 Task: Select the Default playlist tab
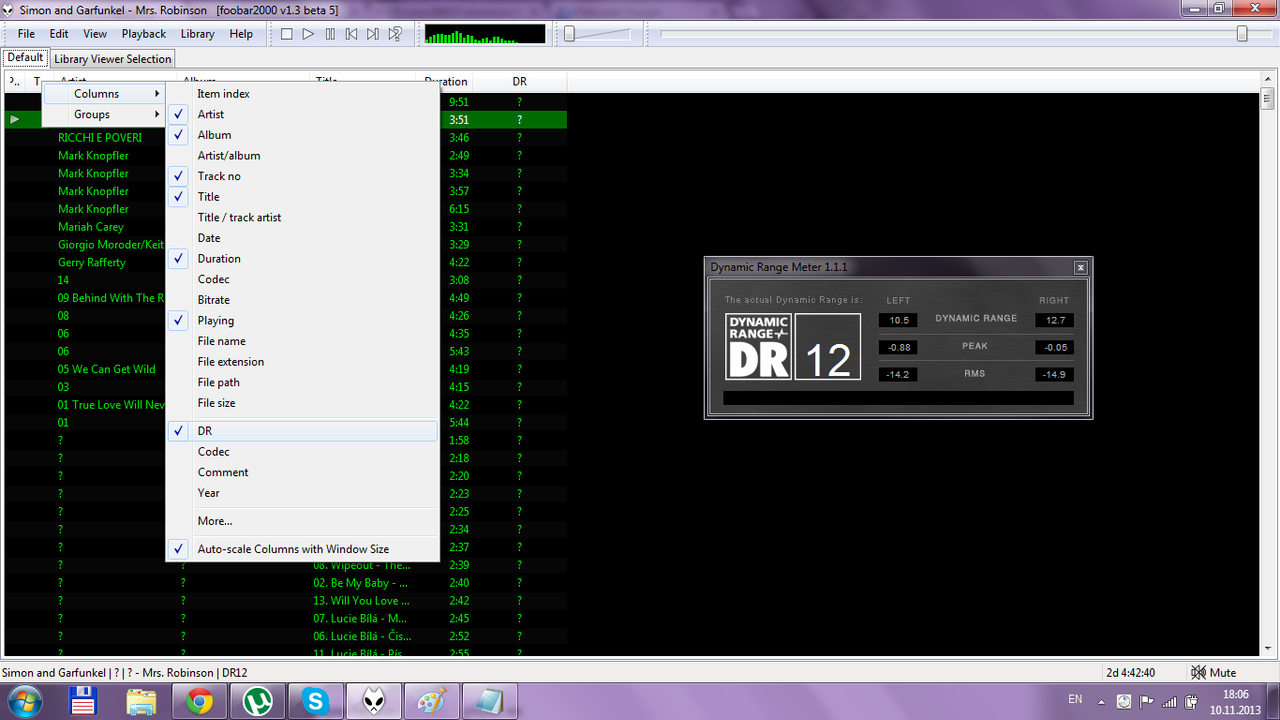25,58
